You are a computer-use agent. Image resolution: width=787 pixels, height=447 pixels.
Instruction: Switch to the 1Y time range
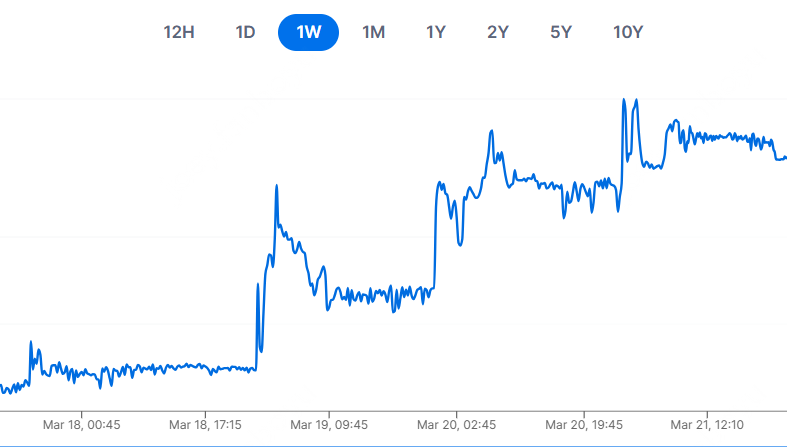436,32
